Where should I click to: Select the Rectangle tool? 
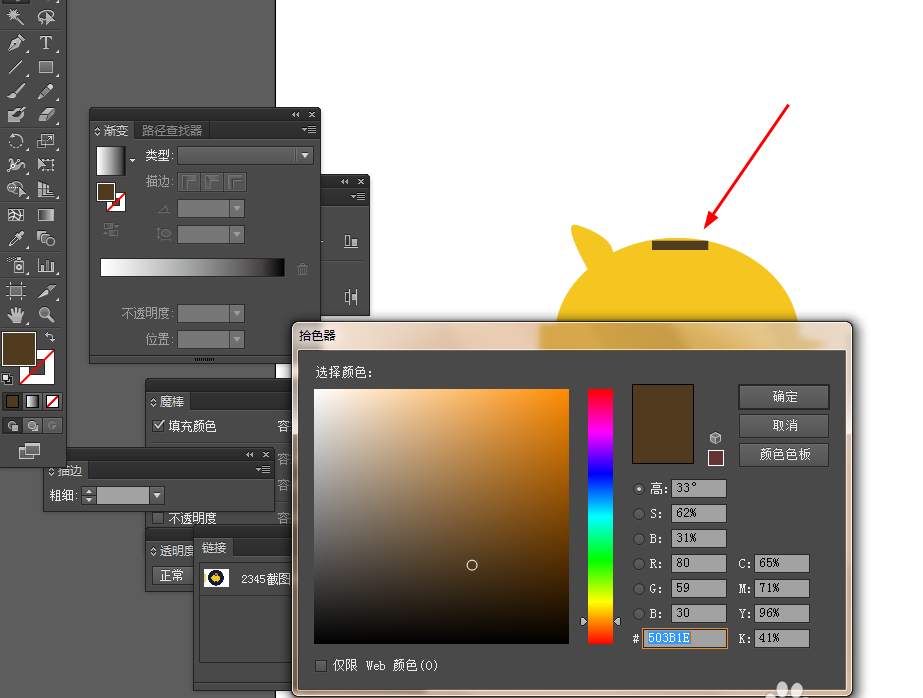(46, 67)
